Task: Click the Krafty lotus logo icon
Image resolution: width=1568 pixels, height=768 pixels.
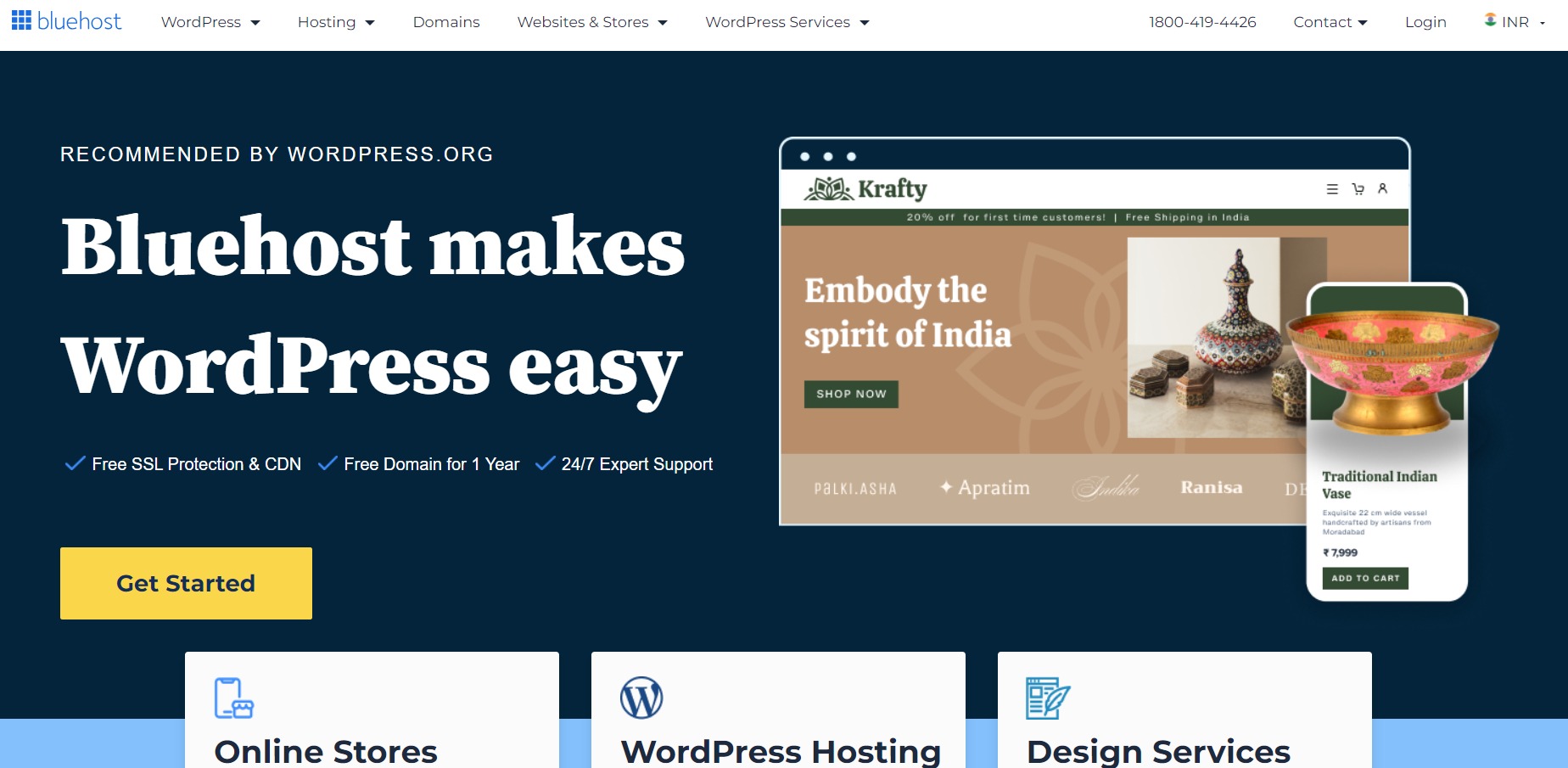Action: 829,188
